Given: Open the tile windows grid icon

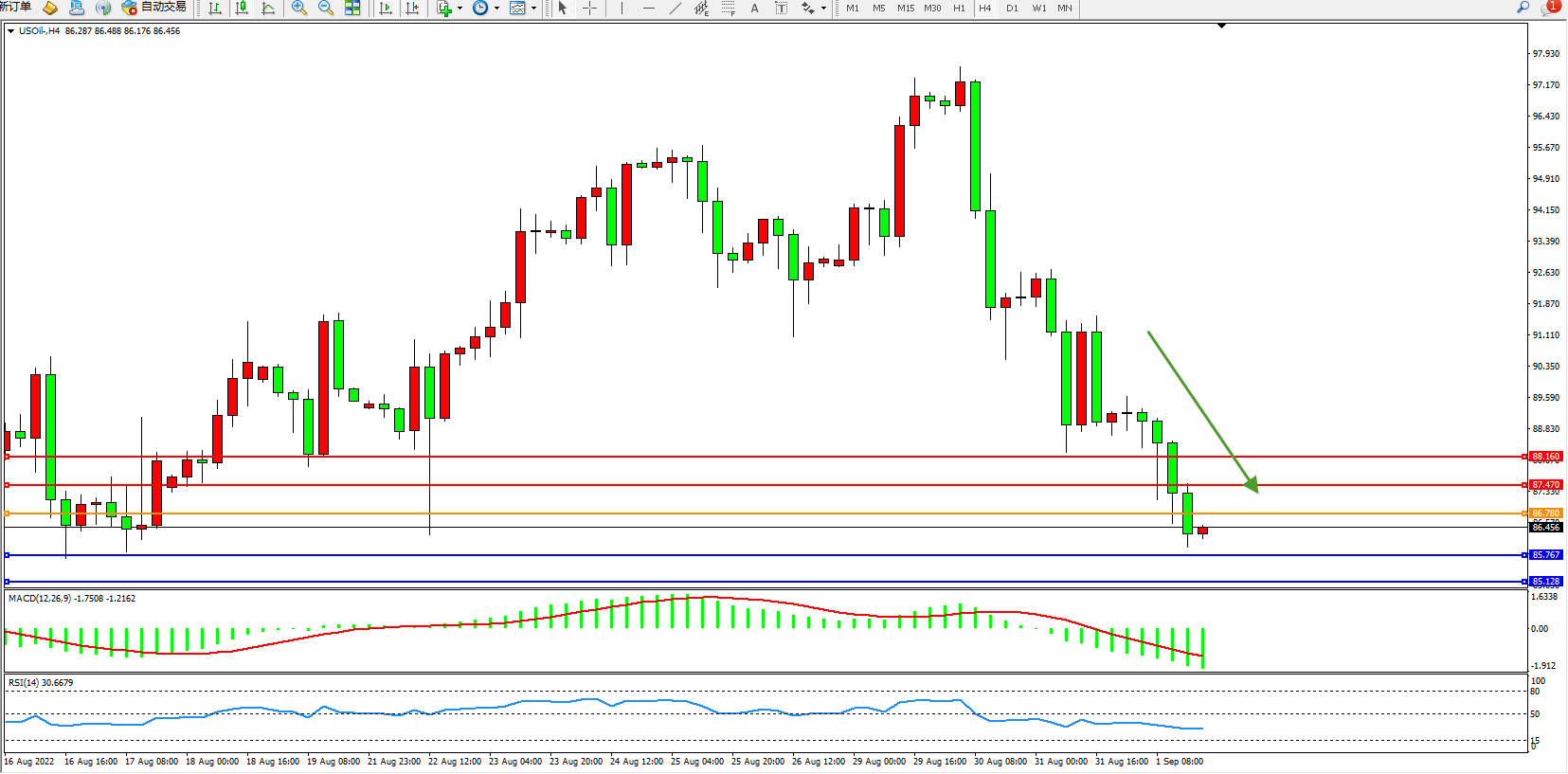Looking at the screenshot, I should click(352, 9).
